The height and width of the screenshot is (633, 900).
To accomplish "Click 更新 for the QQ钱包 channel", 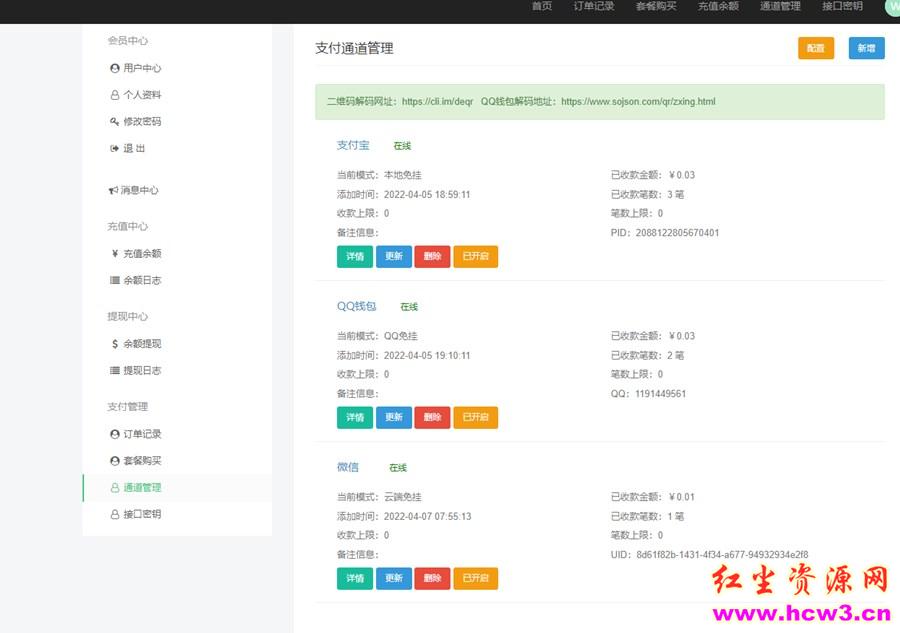I will 394,417.
